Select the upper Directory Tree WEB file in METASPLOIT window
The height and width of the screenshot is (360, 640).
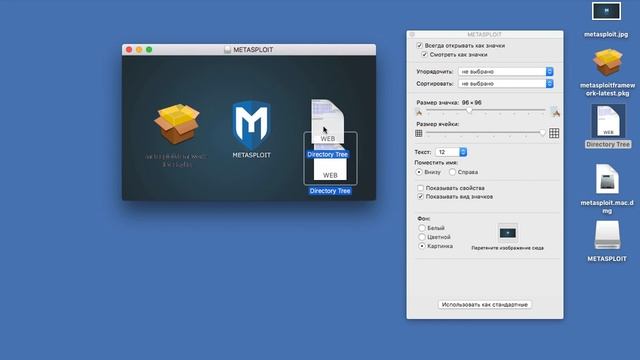[x=327, y=121]
